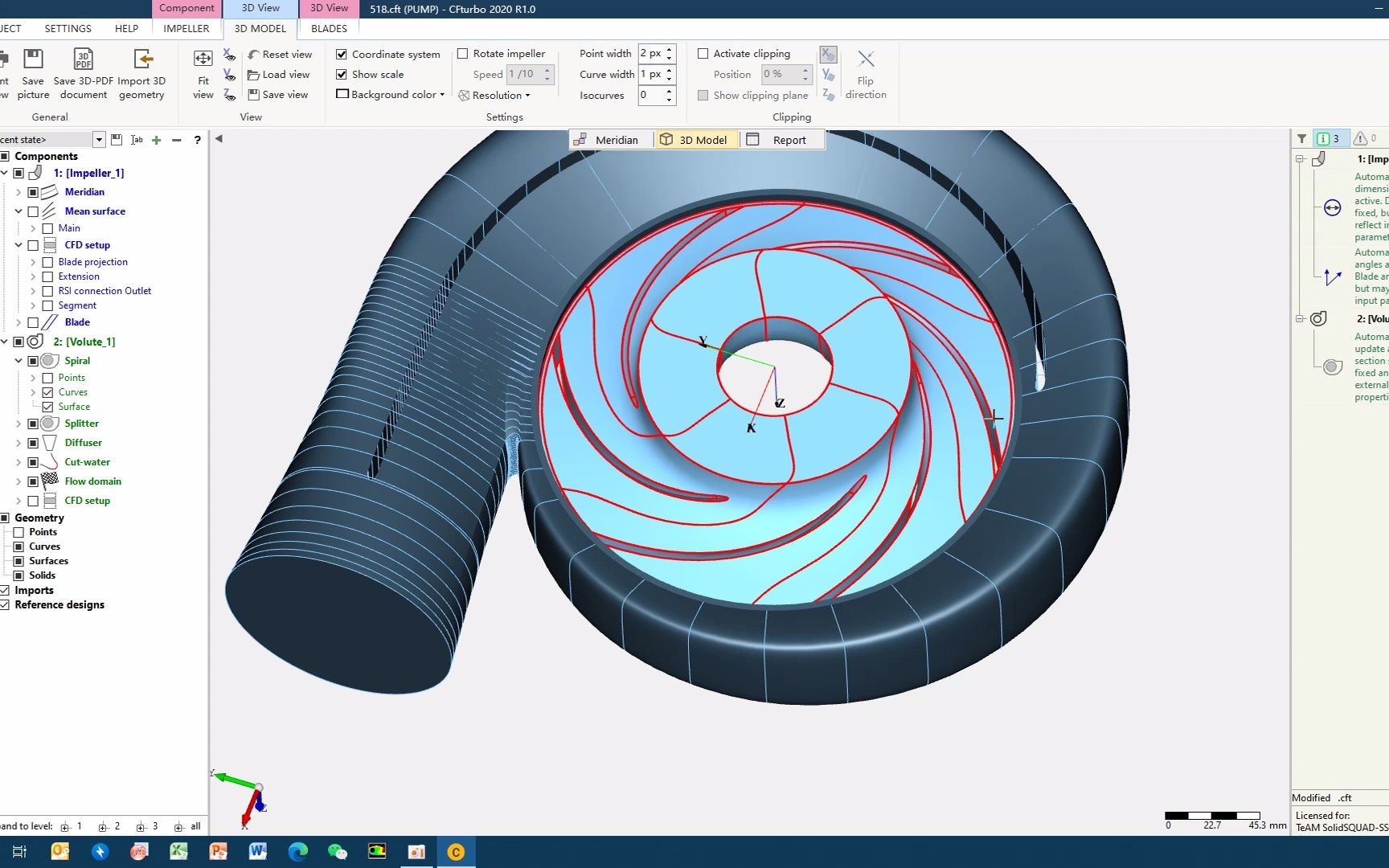Click the Reset view button
Image resolution: width=1389 pixels, height=868 pixels.
280,54
